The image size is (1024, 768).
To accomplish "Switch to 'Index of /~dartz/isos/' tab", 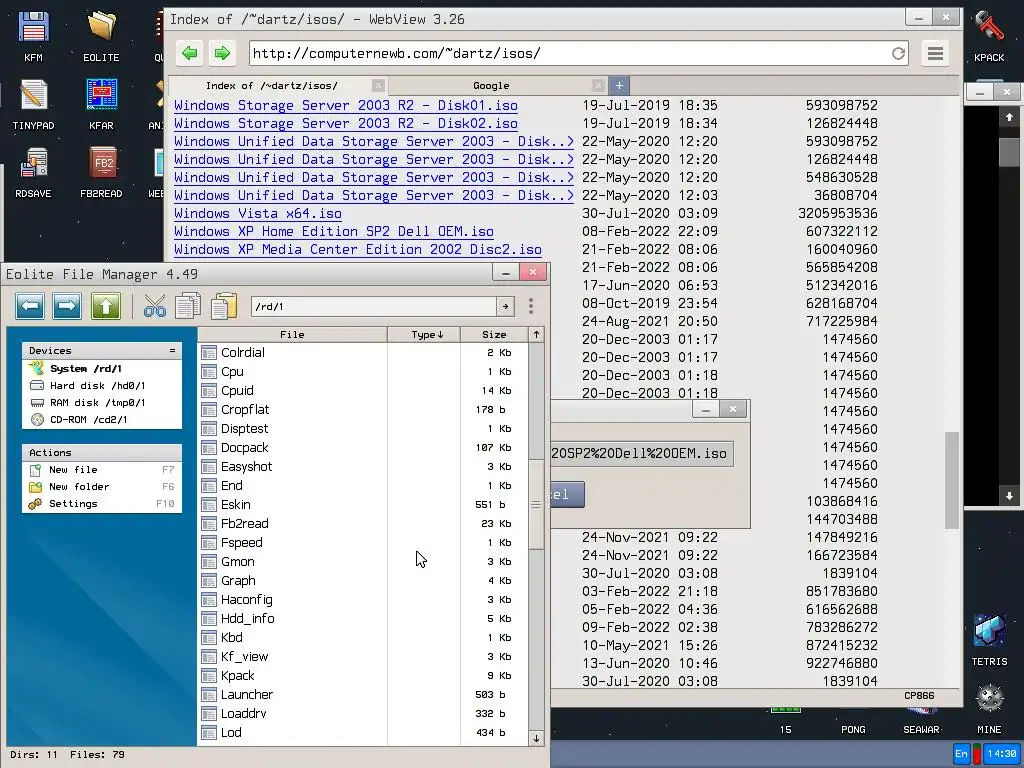I will (272, 86).
